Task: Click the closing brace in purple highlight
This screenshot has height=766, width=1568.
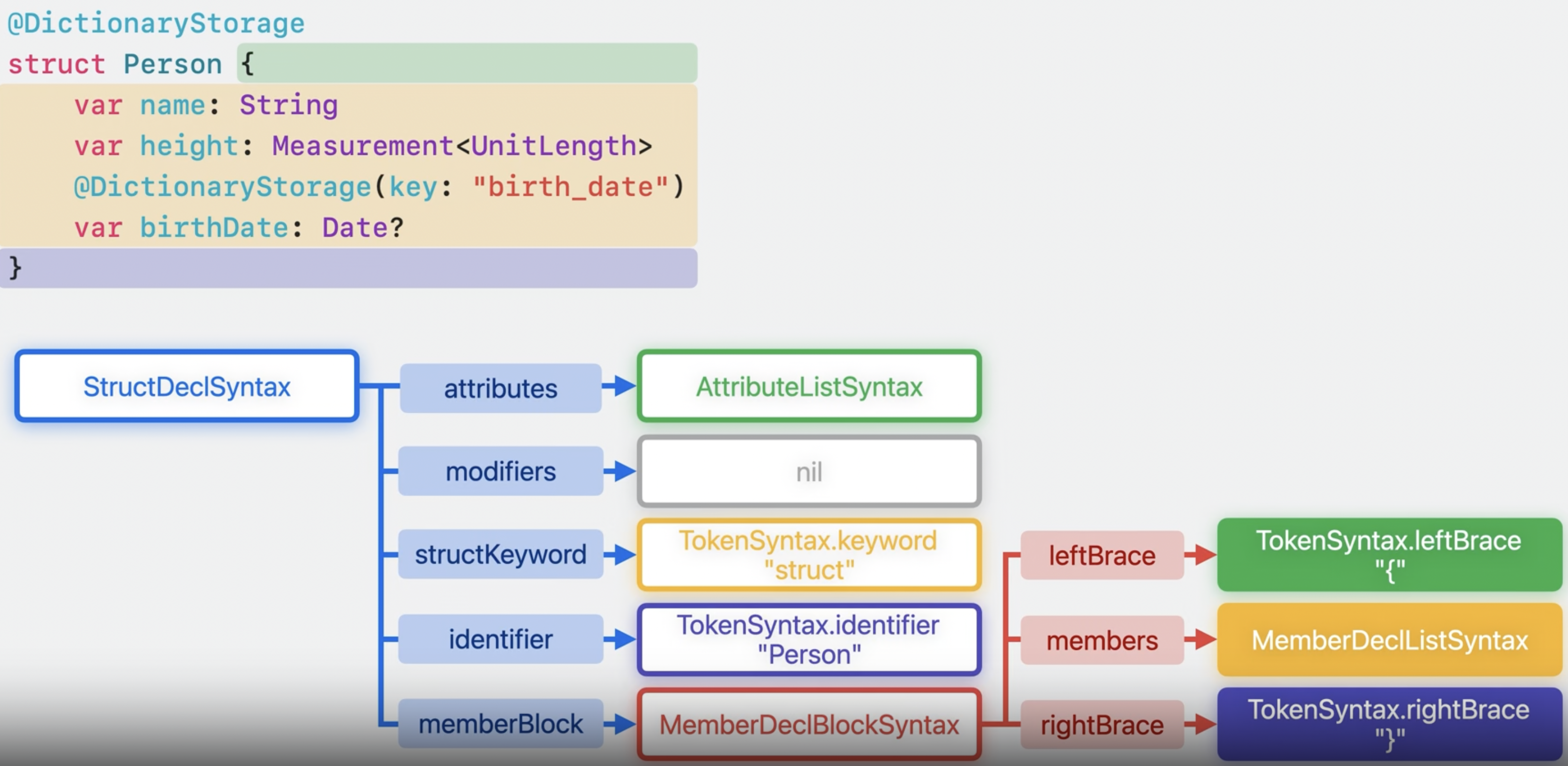Action: 15,268
